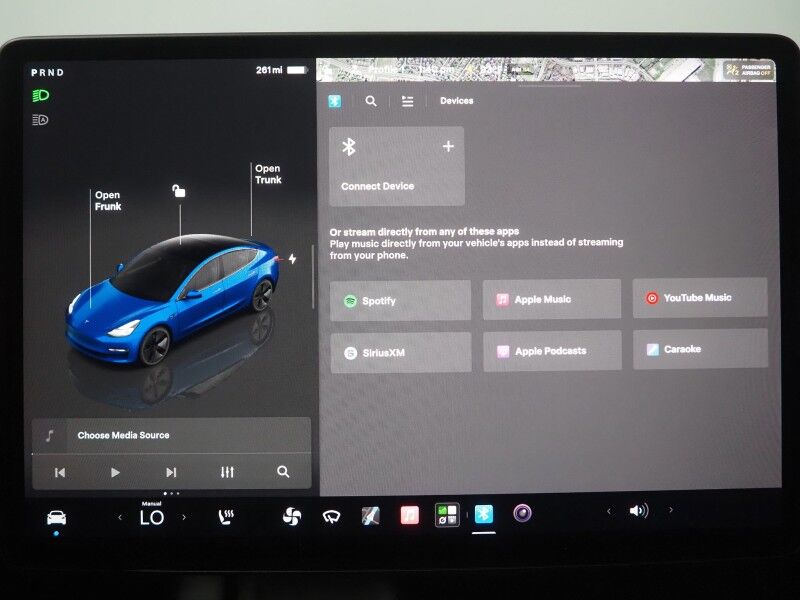Open Spotify
The height and width of the screenshot is (600, 800).
(401, 301)
